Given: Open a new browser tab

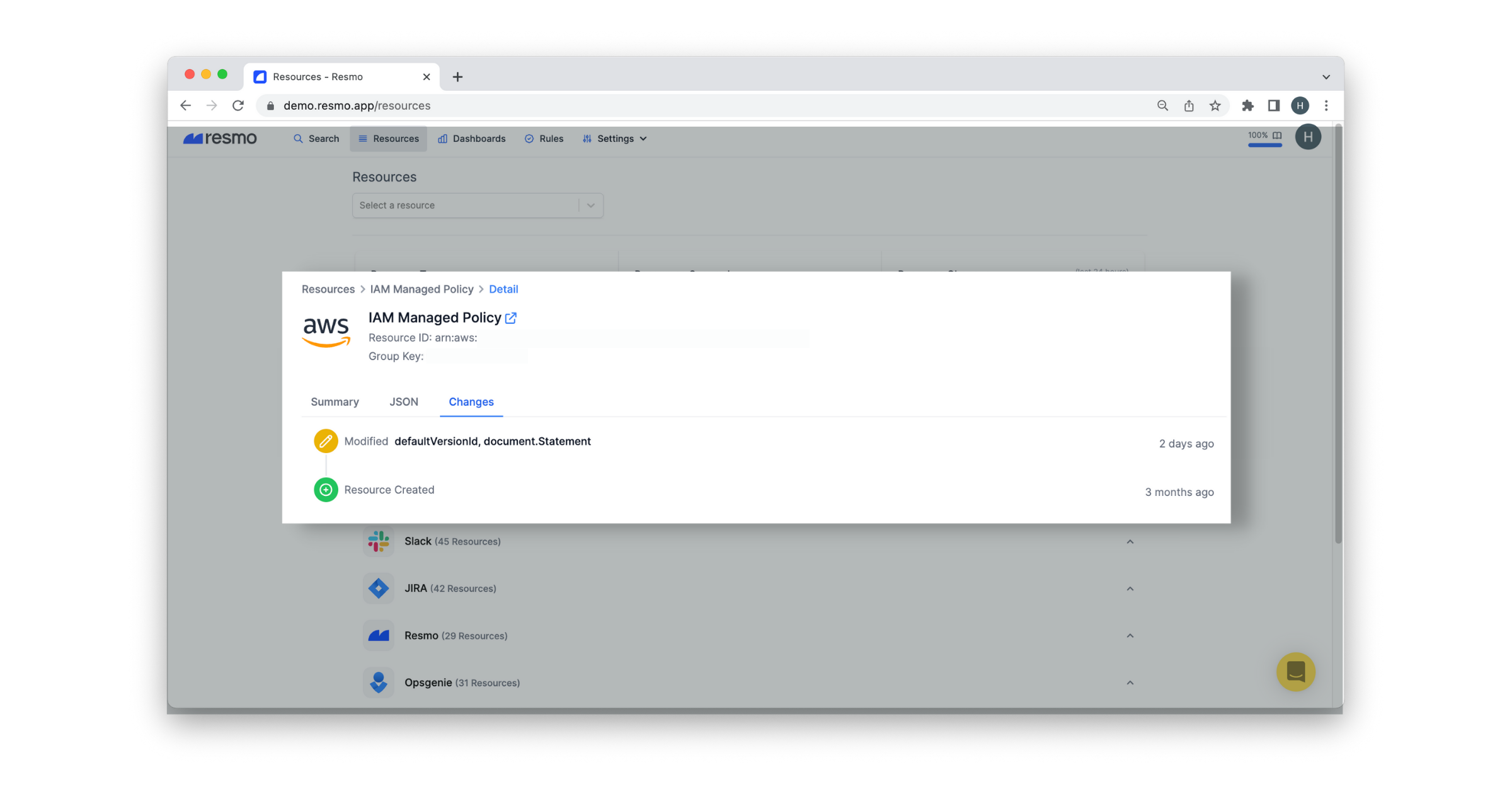Looking at the screenshot, I should 458,77.
